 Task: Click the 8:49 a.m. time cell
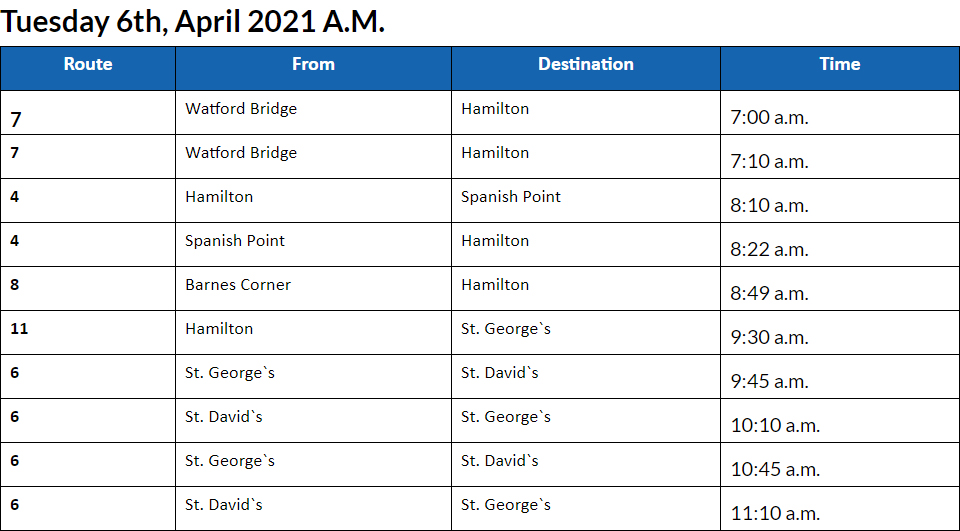(x=769, y=293)
